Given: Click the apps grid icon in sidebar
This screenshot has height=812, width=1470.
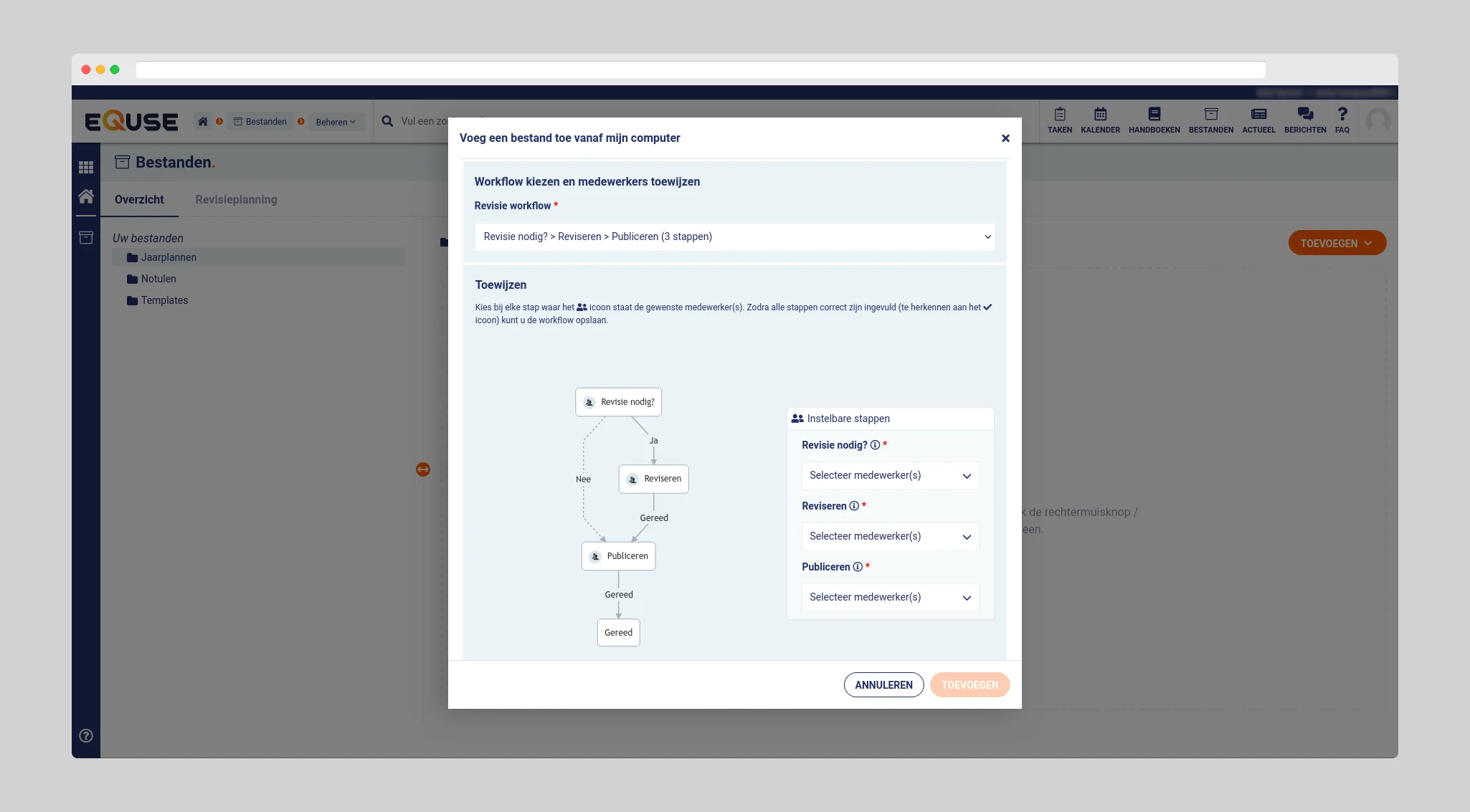Looking at the screenshot, I should (x=86, y=167).
